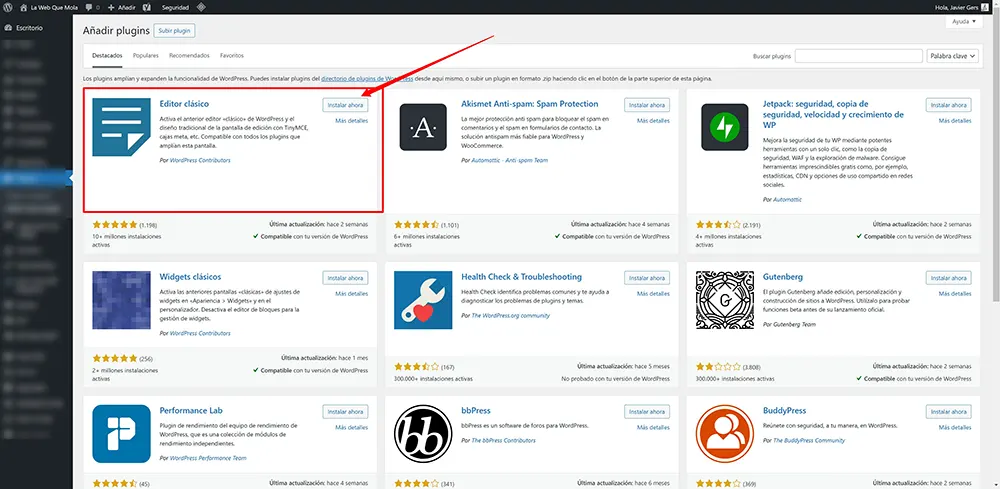The image size is (1000, 489).
Task: Switch to the Favoritos tab
Action: [x=231, y=56]
